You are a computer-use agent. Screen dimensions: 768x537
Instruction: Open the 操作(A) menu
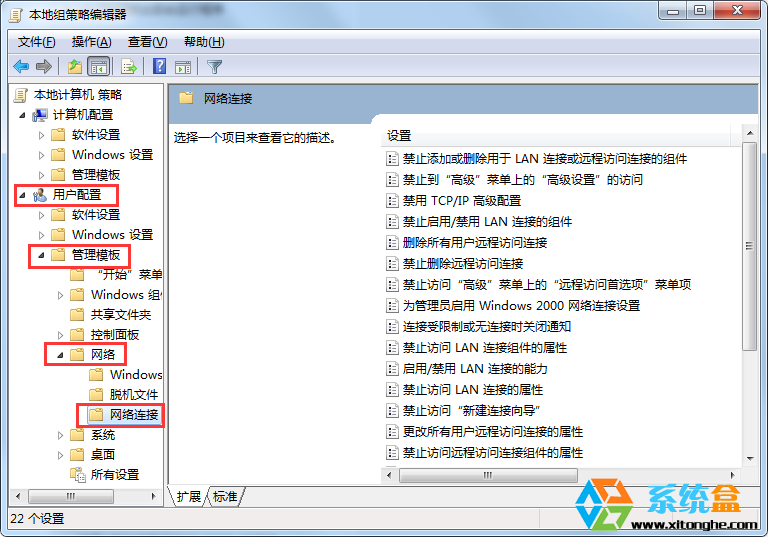click(92, 42)
